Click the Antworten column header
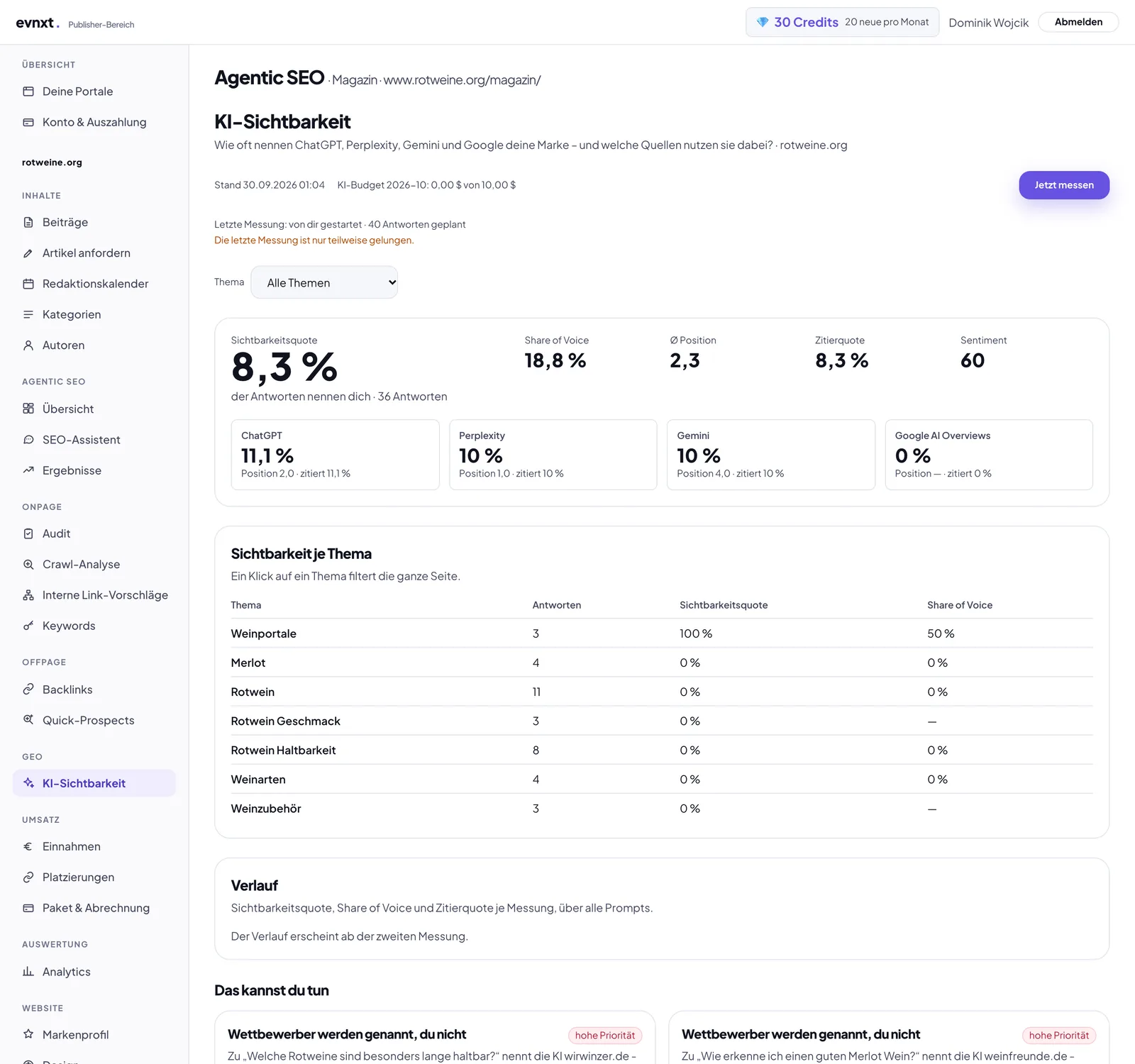 (x=557, y=605)
